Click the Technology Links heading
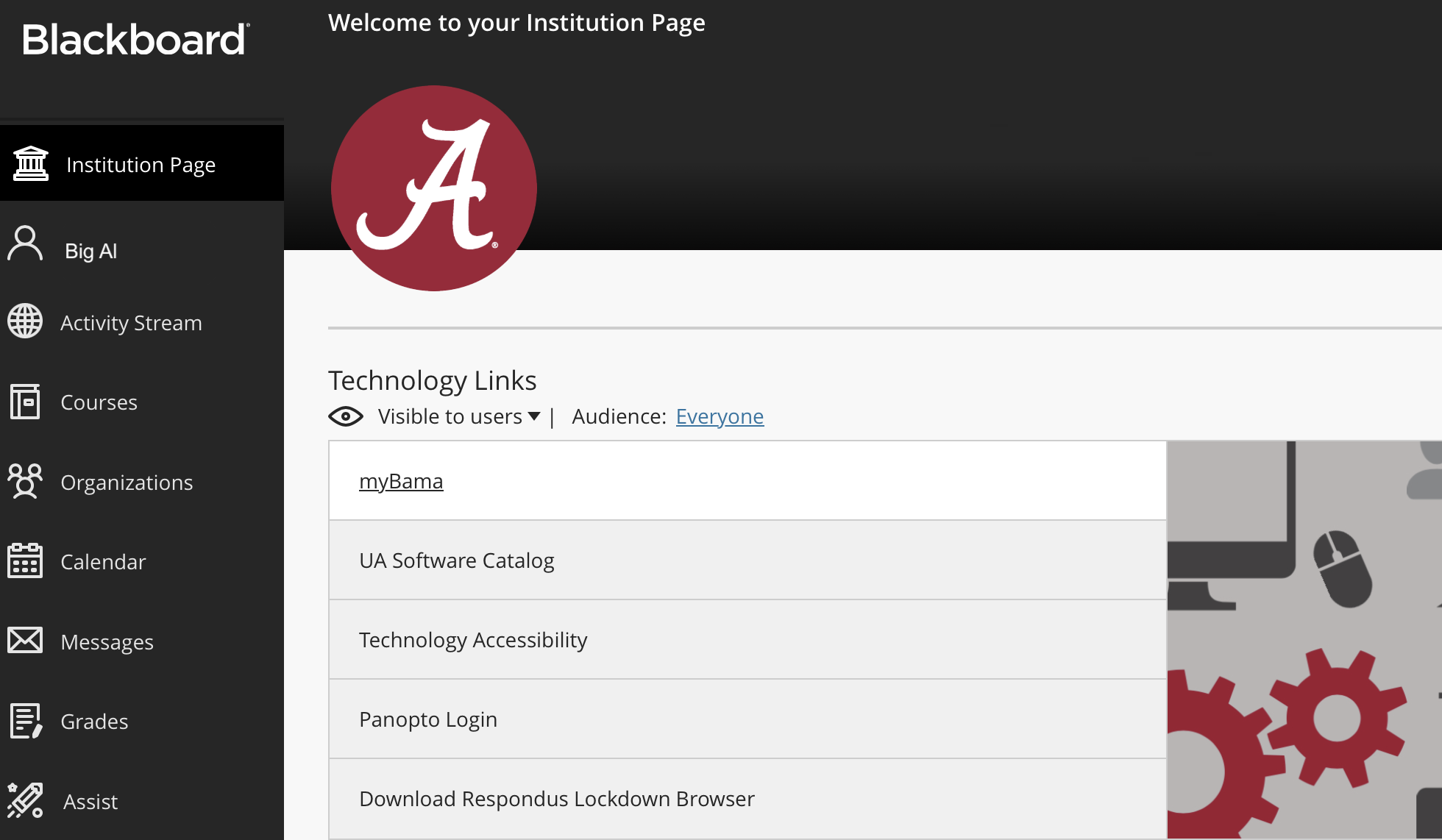Screen dimensions: 1442x840 pyautogui.click(x=432, y=380)
